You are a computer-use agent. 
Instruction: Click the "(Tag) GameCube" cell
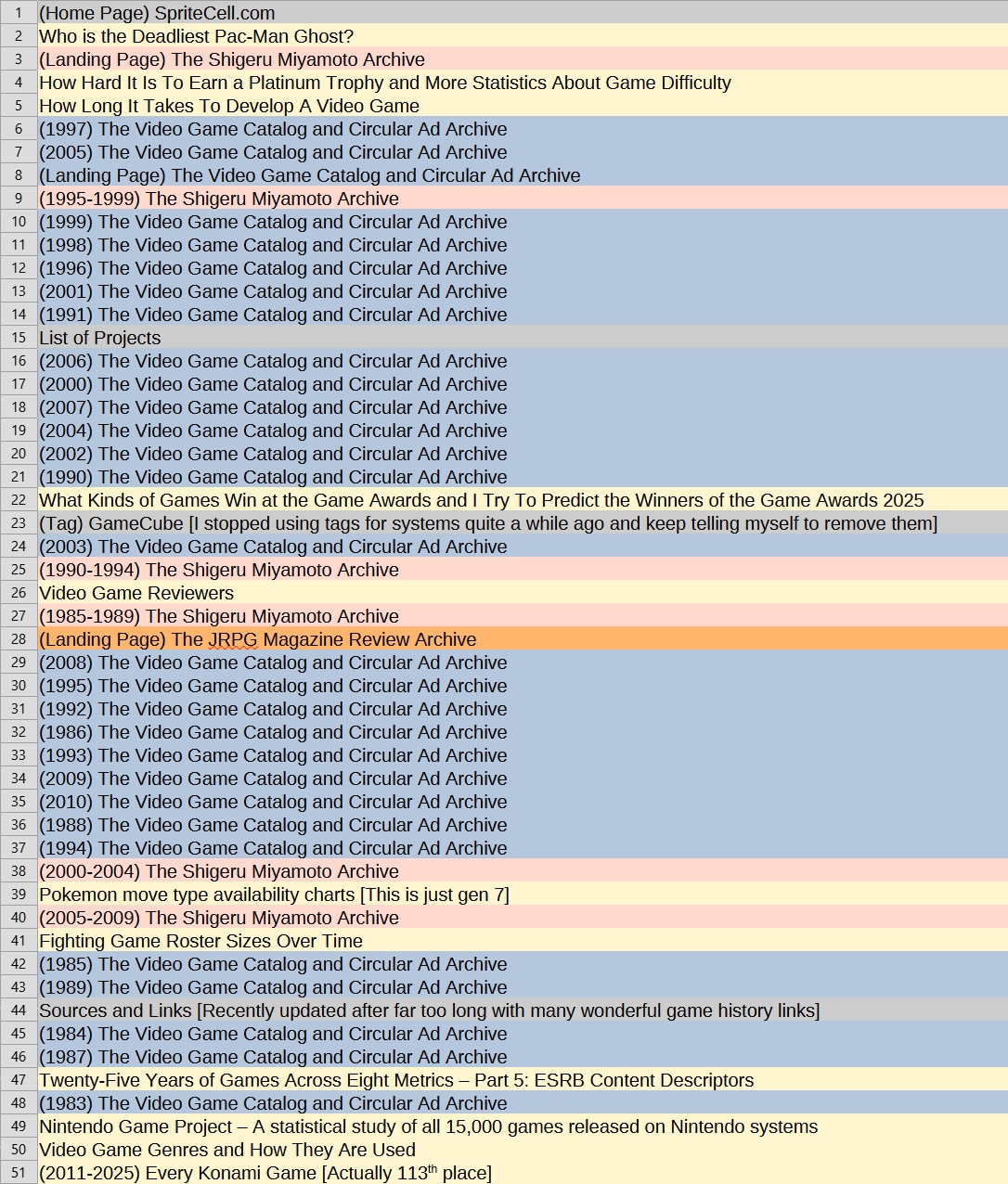(x=487, y=523)
